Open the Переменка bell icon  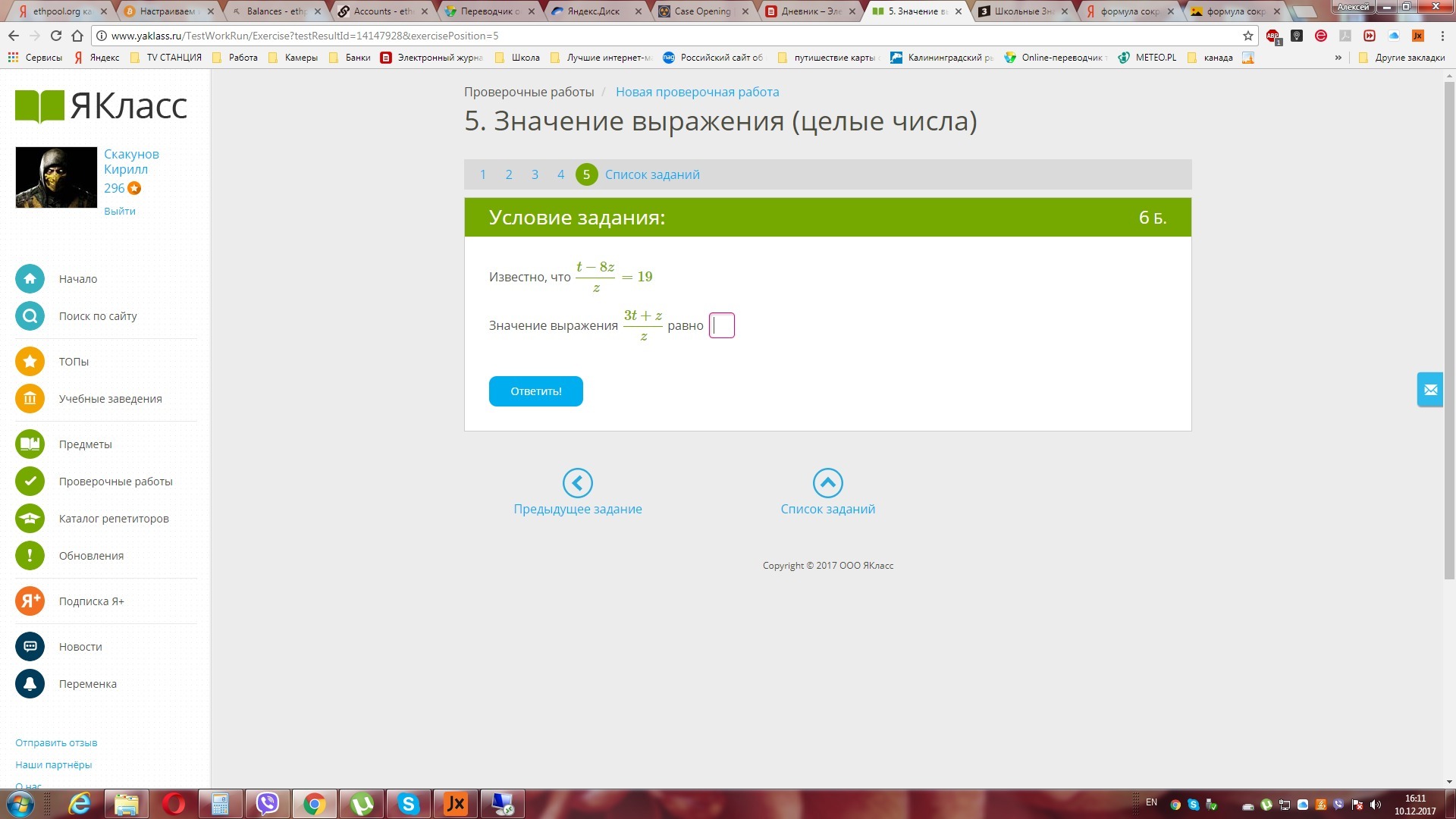tap(30, 684)
